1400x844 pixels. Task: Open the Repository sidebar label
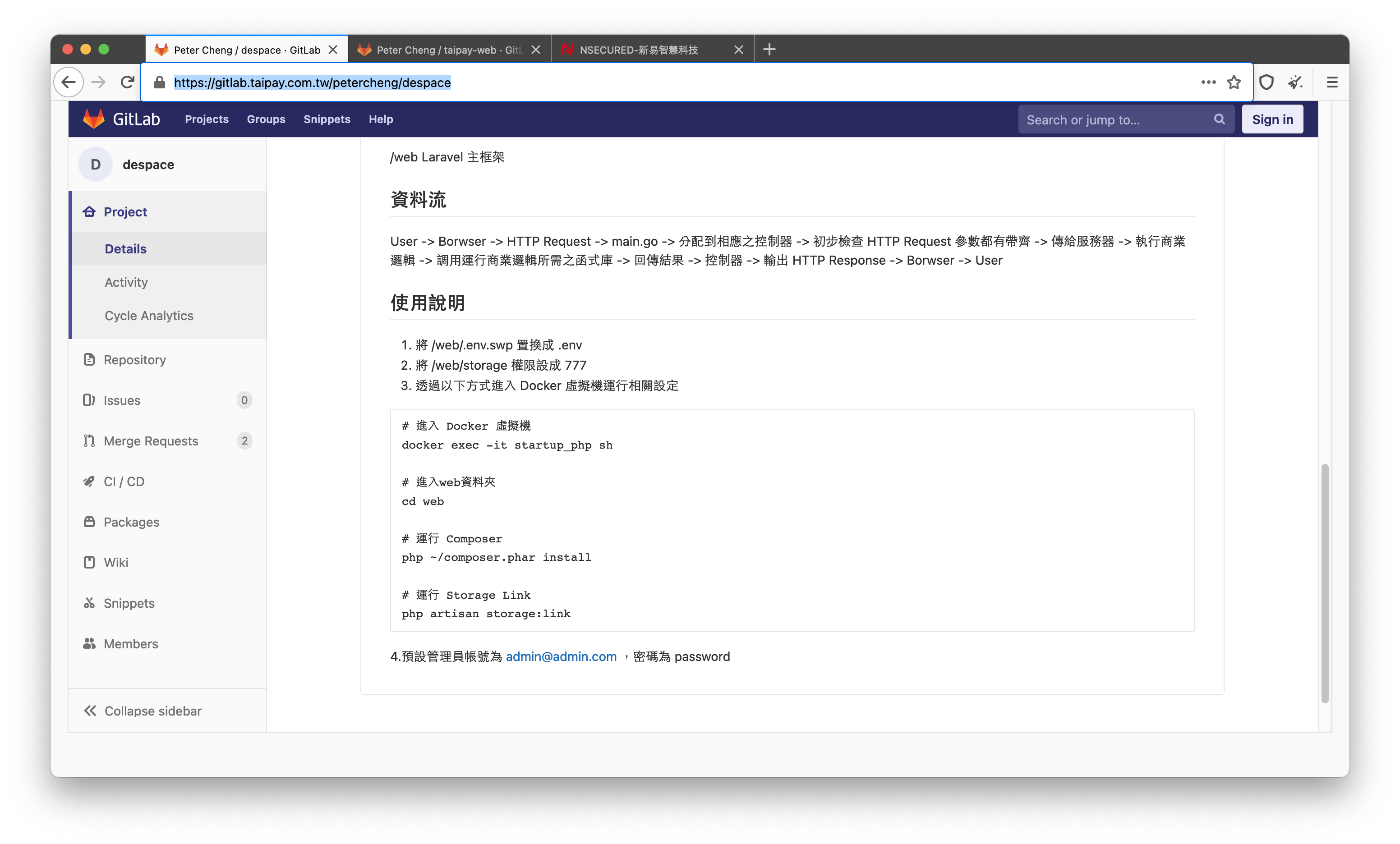point(135,359)
